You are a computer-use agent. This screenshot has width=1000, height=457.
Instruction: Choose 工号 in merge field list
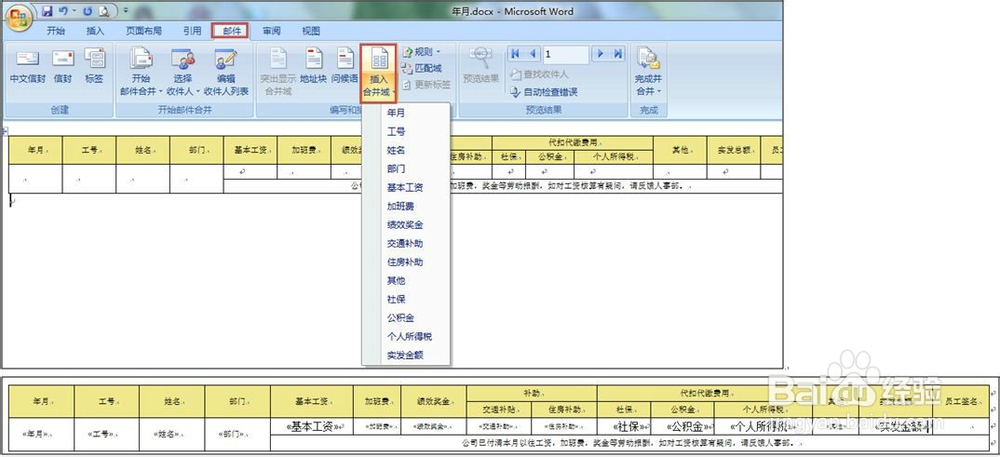396,132
